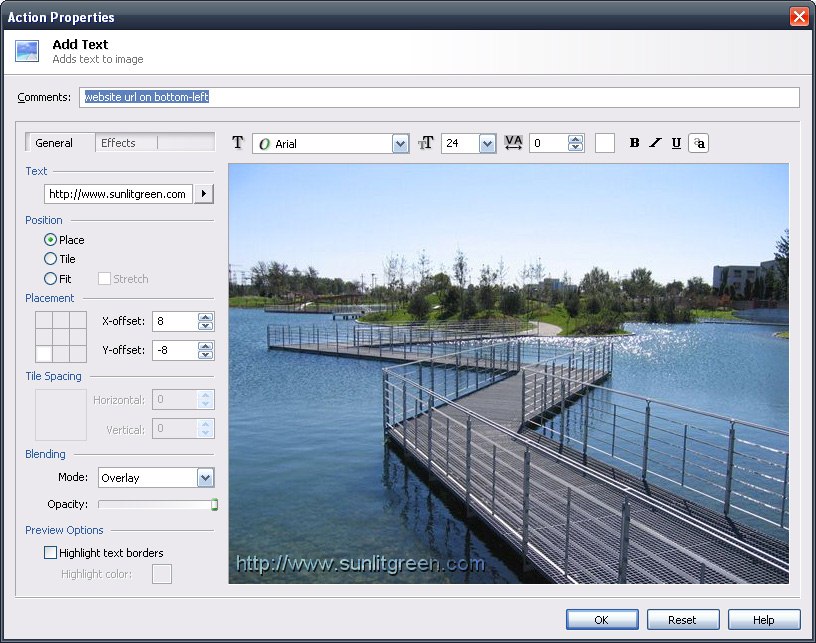Click the Opacity slider handle
Image resolution: width=816 pixels, height=643 pixels.
[x=214, y=504]
